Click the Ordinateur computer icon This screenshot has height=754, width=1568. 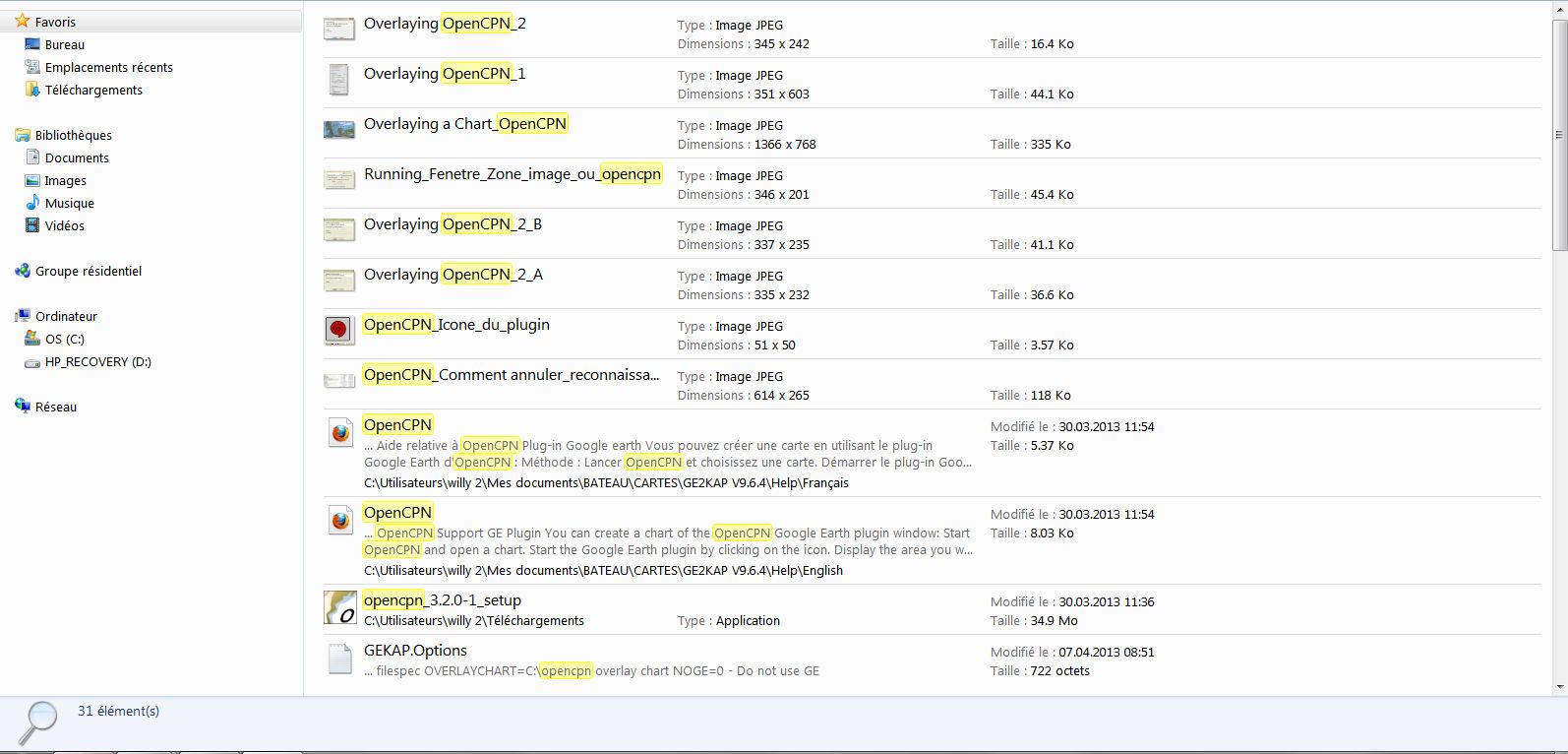(x=22, y=316)
